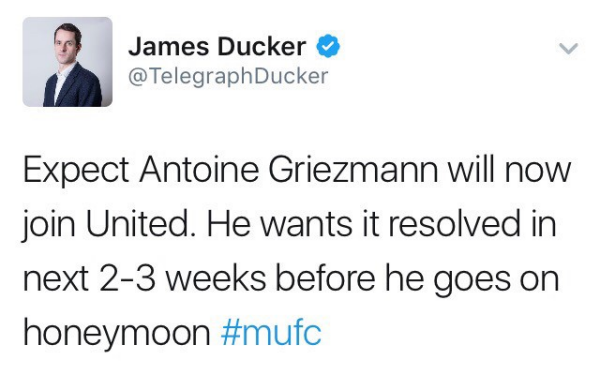Click the word United in the tweet
Screen dimensions: 600x374
pyautogui.click(x=138, y=224)
